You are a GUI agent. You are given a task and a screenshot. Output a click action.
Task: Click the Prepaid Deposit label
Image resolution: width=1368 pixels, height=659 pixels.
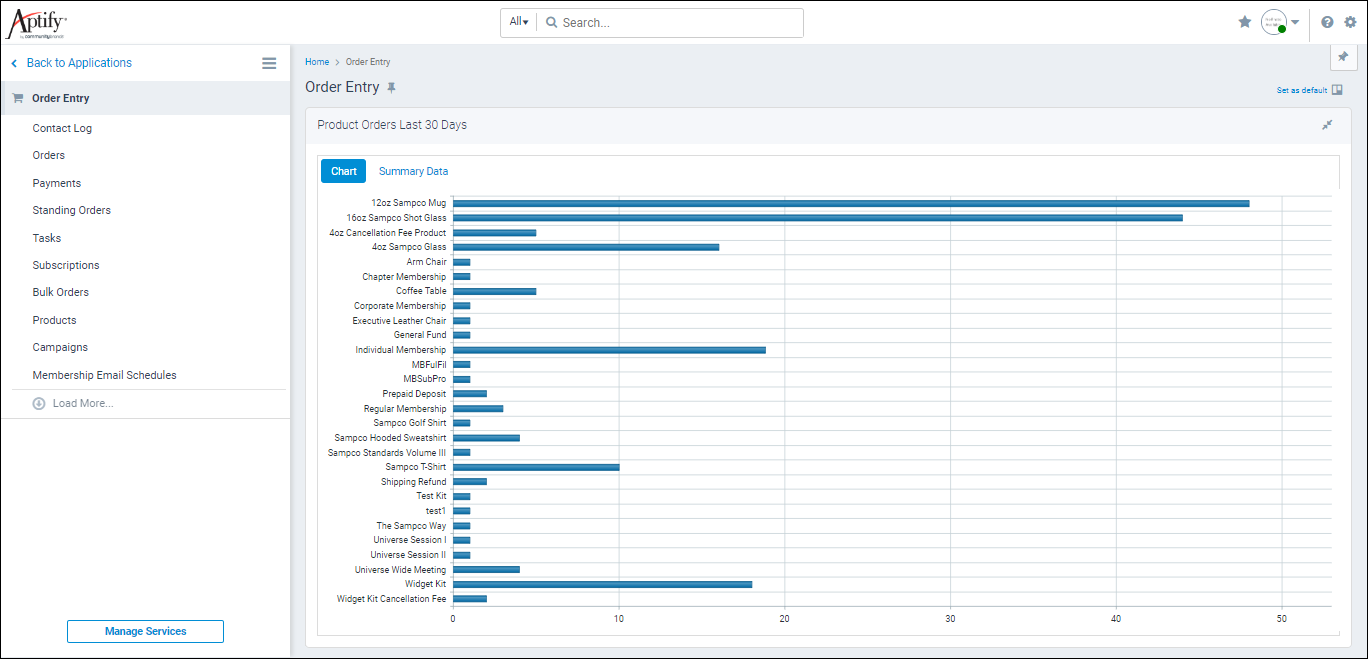(415, 394)
